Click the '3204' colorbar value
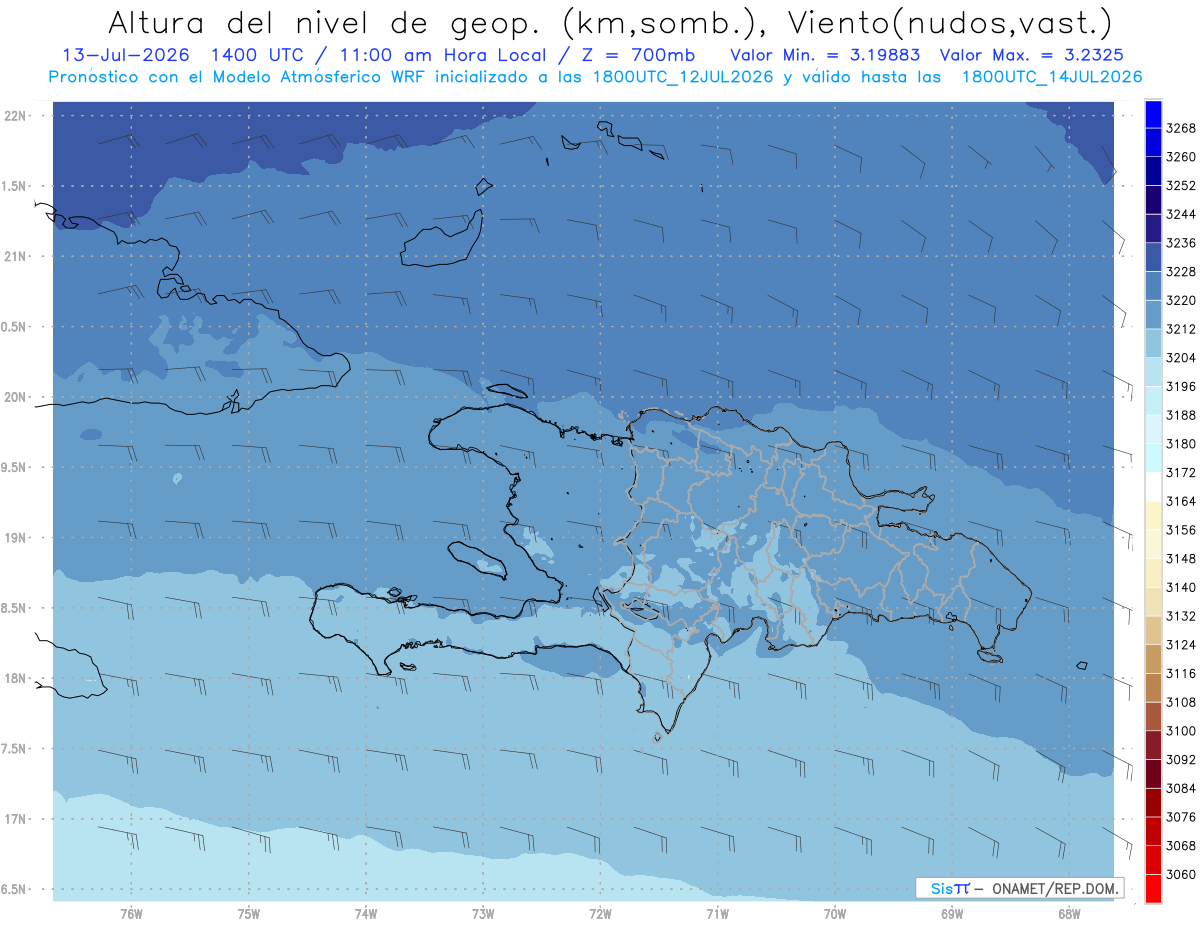This screenshot has height=927, width=1200. point(1181,358)
